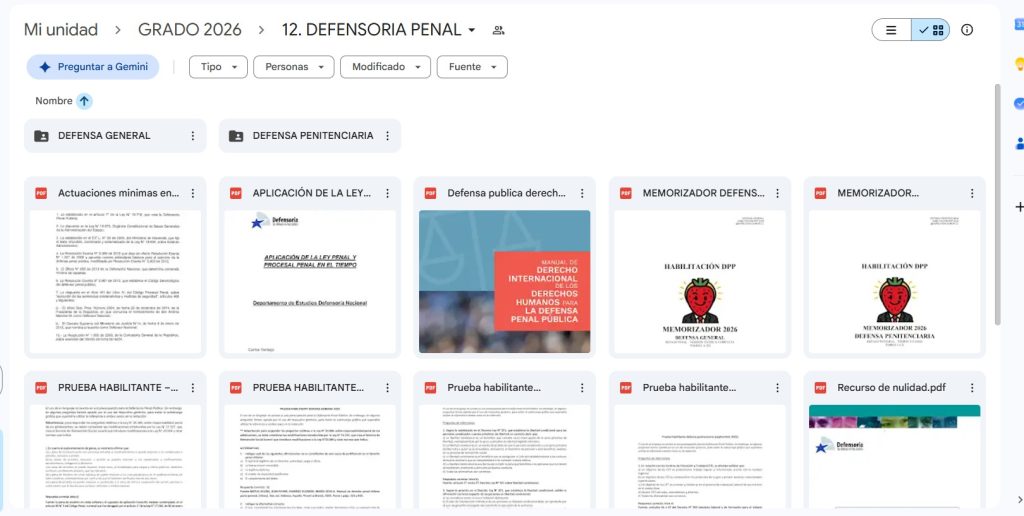Click PDF icon of Recurso de nulidad.pdf

pos(820,388)
